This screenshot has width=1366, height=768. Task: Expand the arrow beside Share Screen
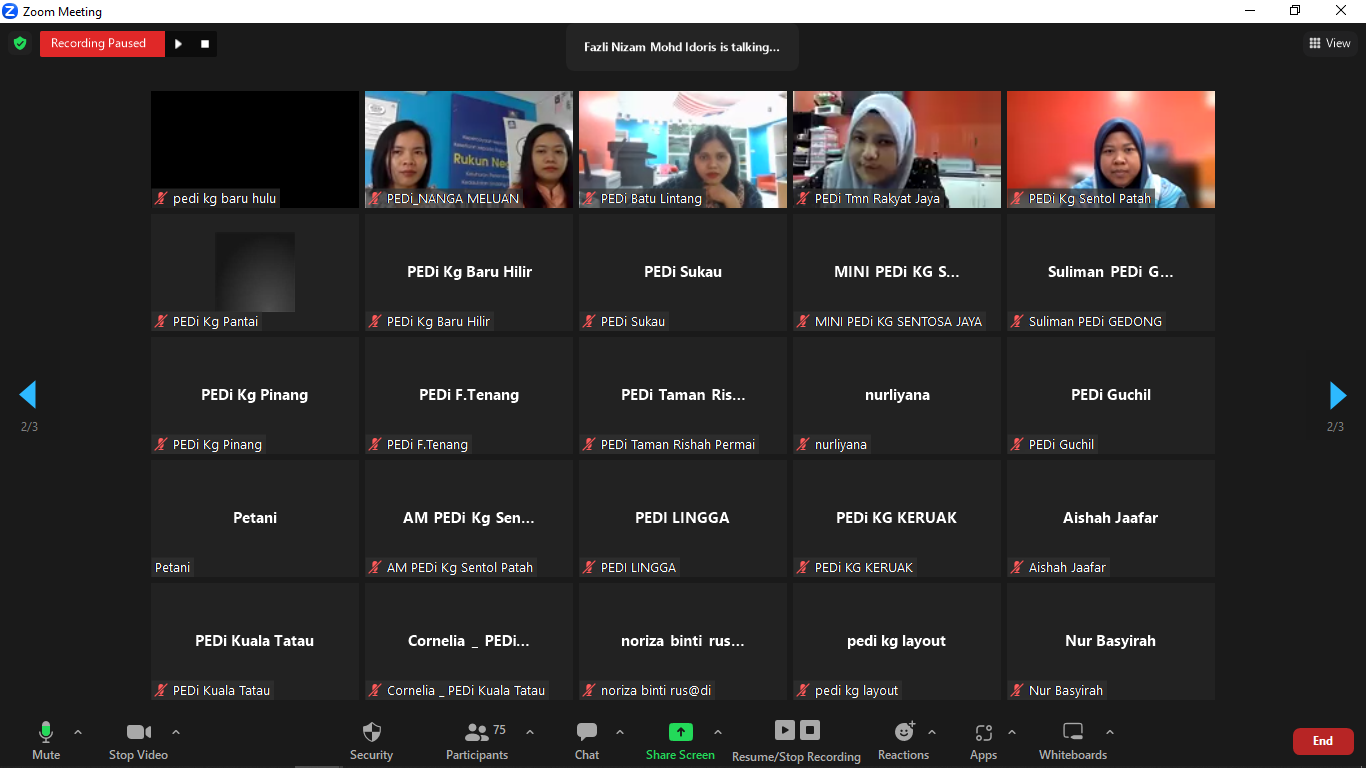pyautogui.click(x=718, y=732)
